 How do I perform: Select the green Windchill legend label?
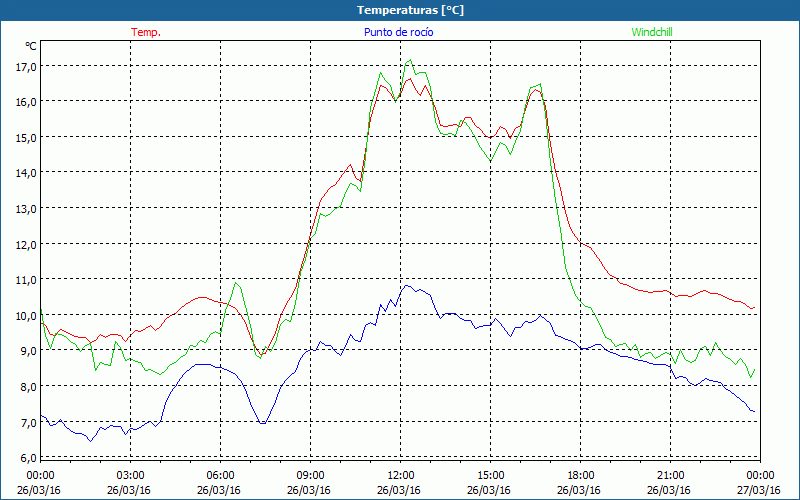coord(652,32)
